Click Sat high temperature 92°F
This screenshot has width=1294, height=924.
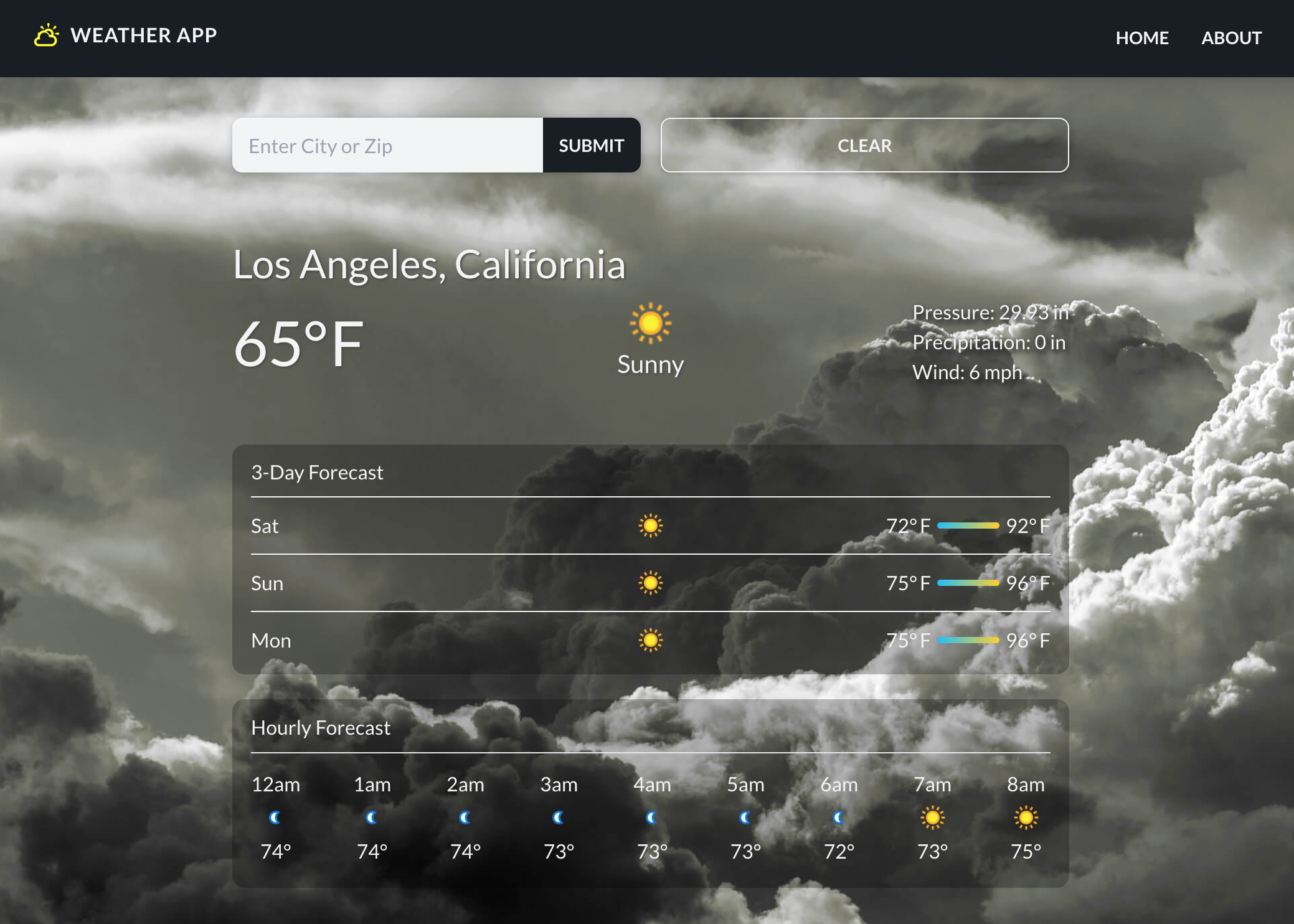1028,526
